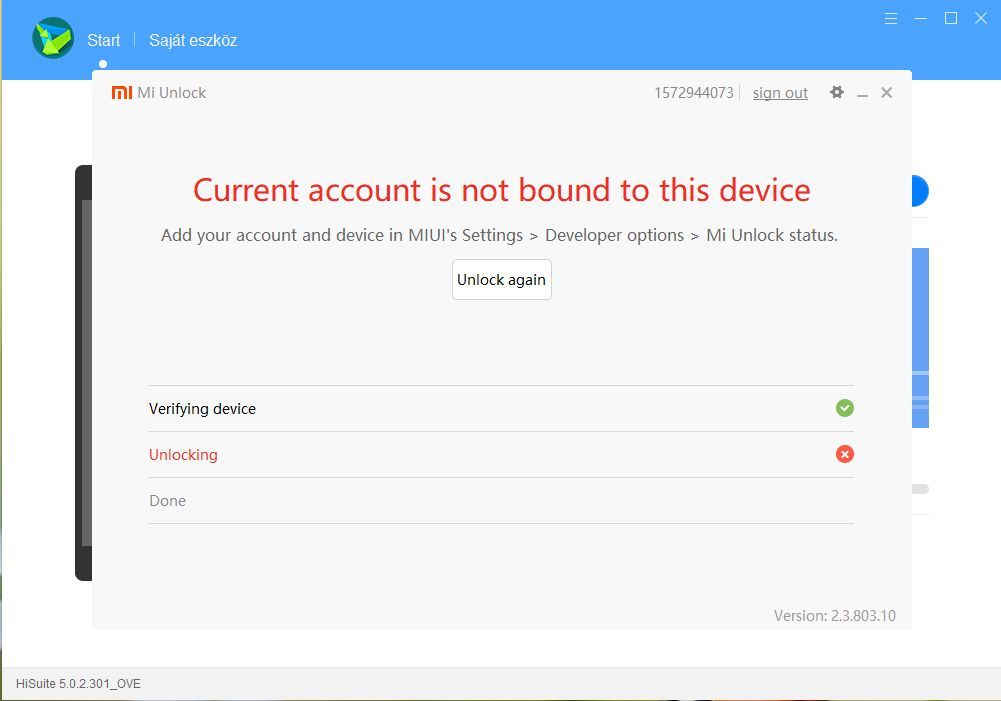
Task: Click Version: 2.3.803.10 text
Action: pyautogui.click(x=834, y=615)
